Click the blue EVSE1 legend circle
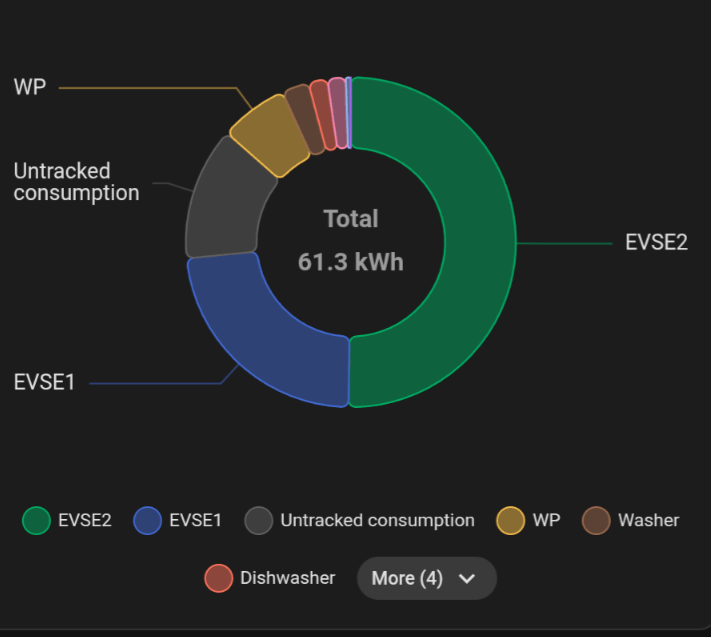 coord(147,521)
